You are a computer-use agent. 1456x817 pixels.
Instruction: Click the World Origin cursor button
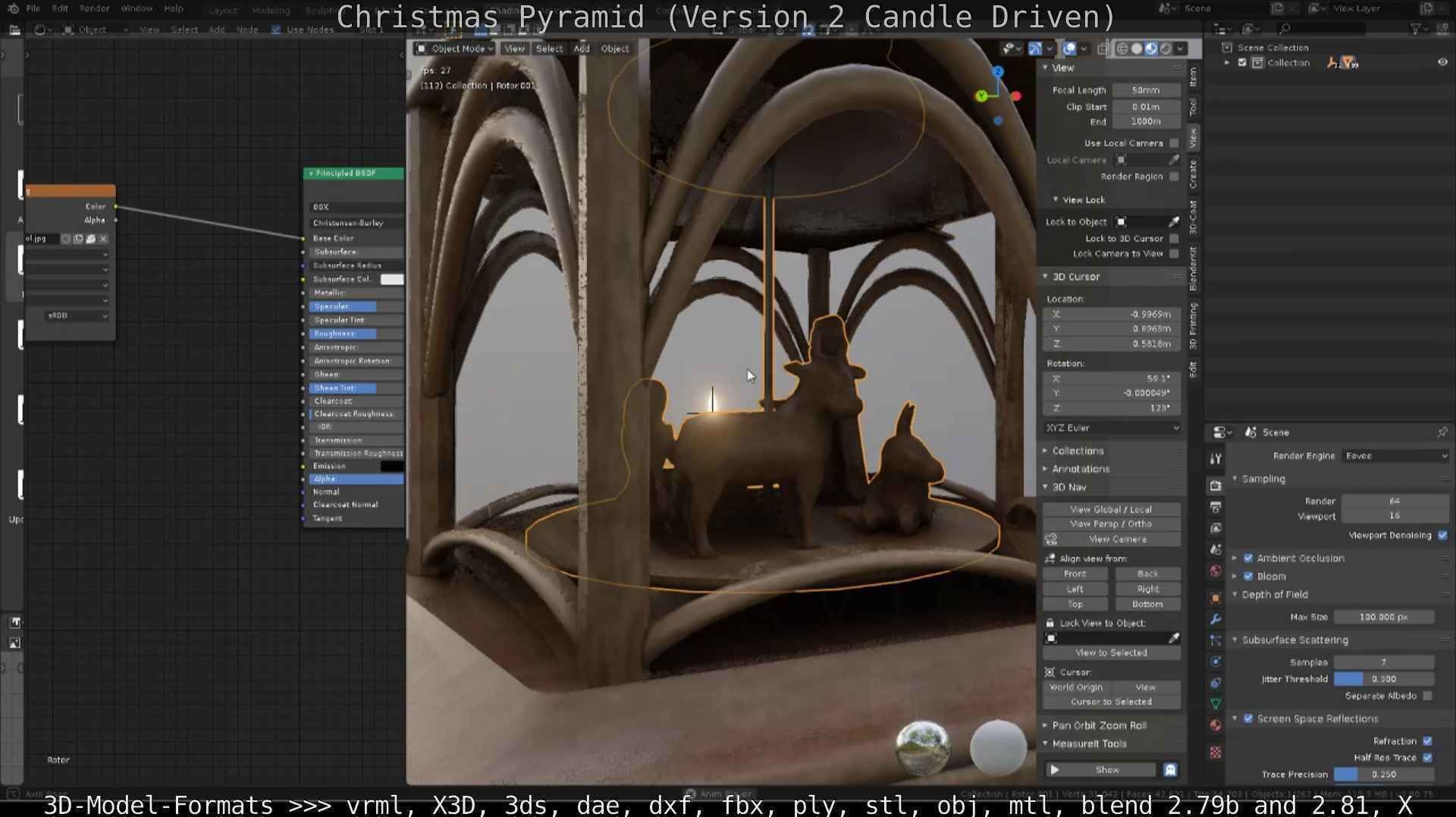[1076, 688]
